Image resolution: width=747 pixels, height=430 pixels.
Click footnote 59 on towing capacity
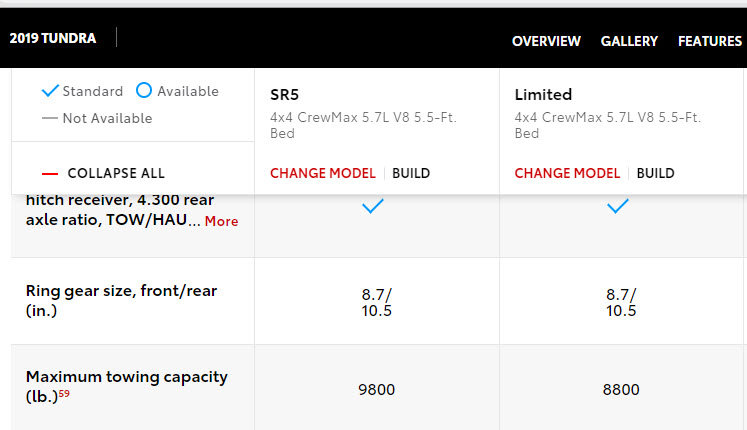64,393
